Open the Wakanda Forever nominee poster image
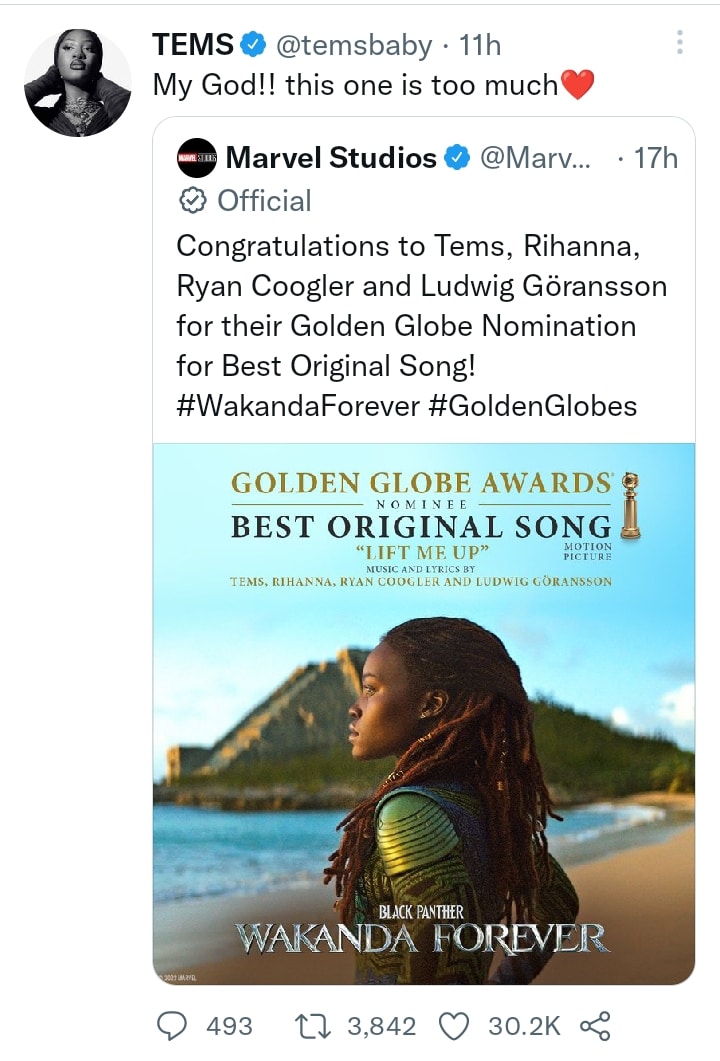Image resolution: width=720 pixels, height=1061 pixels. [423, 713]
